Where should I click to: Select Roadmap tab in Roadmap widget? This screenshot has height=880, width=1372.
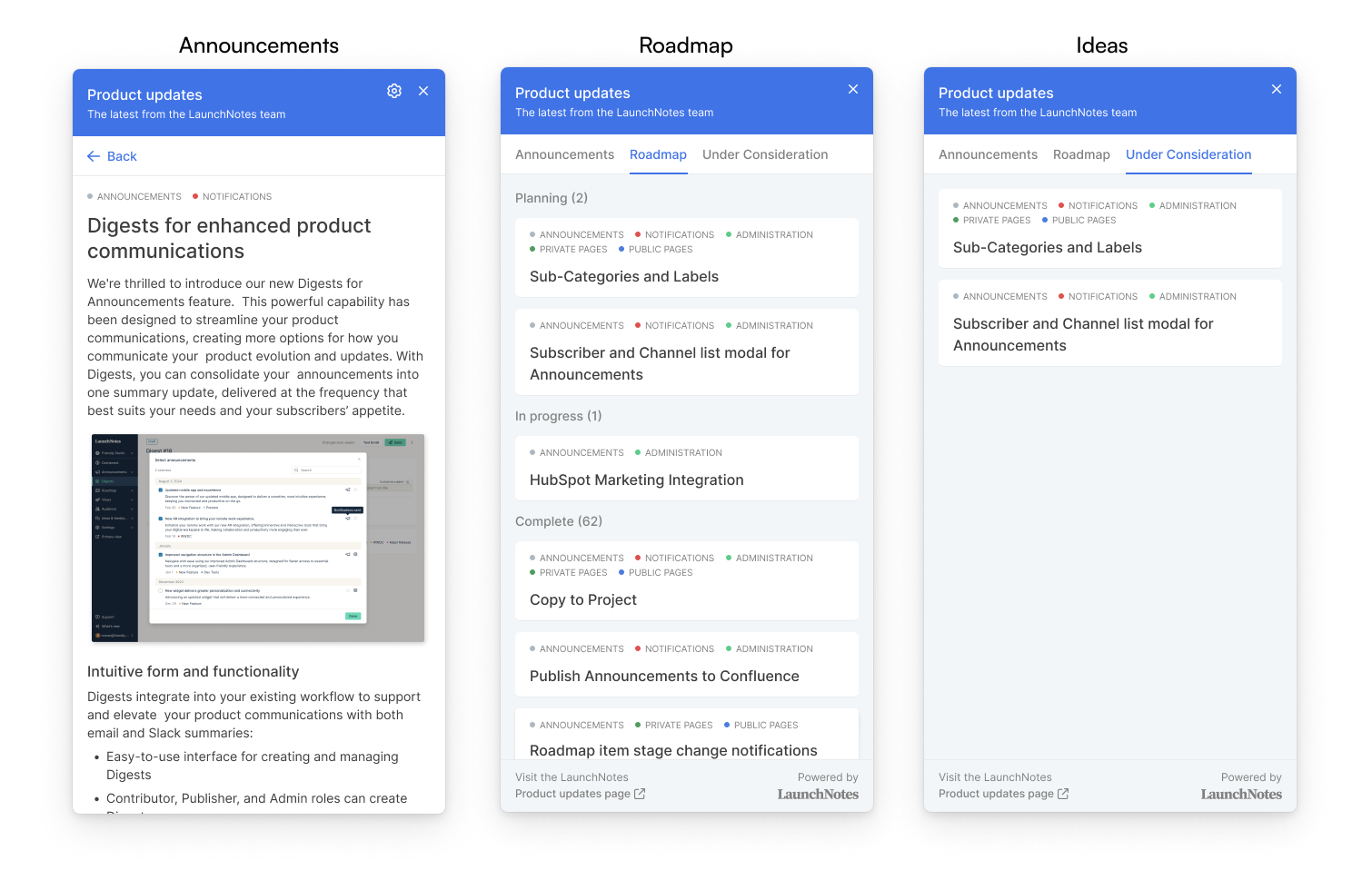658,154
